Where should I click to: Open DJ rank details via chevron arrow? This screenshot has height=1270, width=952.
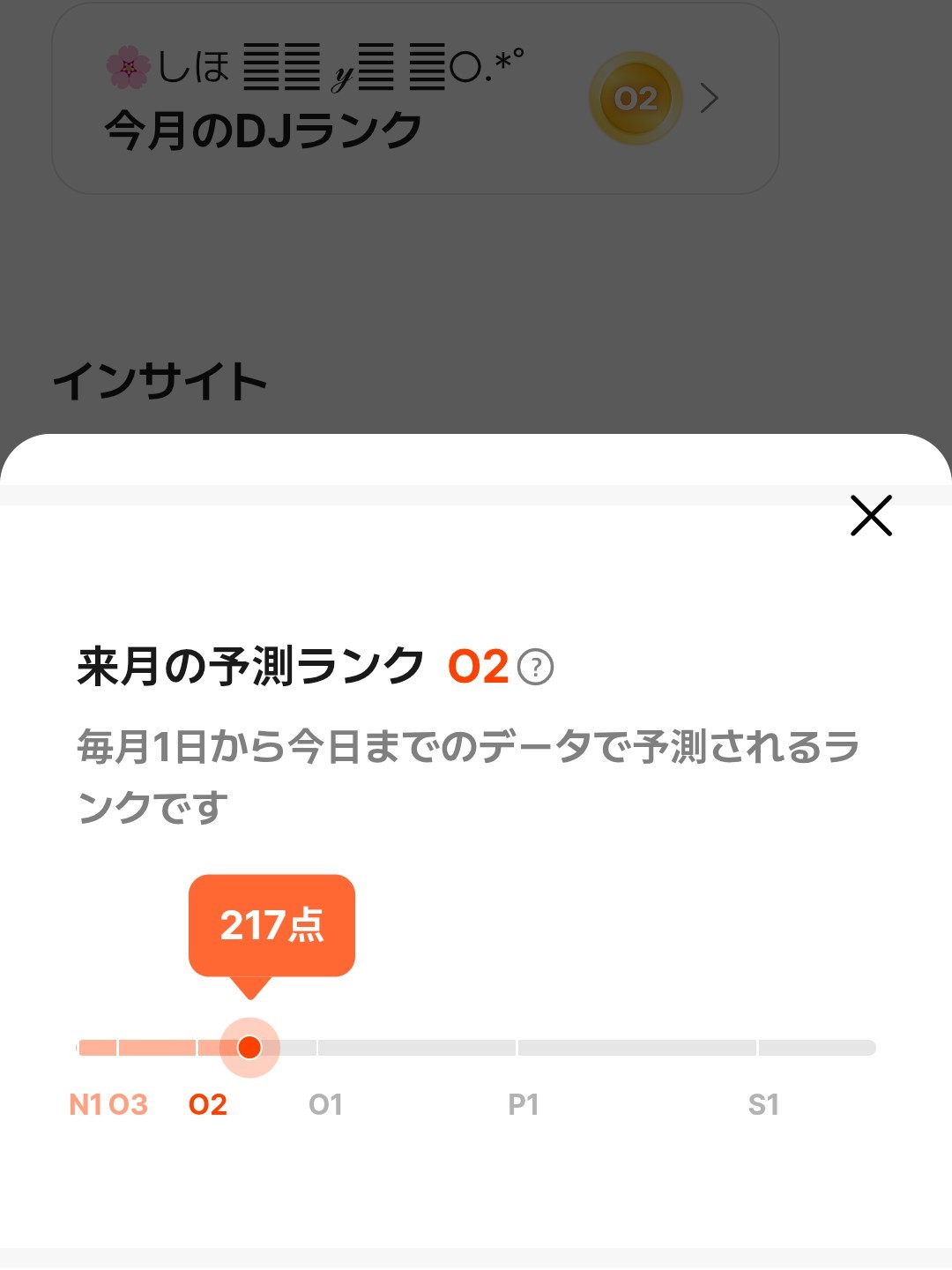click(709, 98)
